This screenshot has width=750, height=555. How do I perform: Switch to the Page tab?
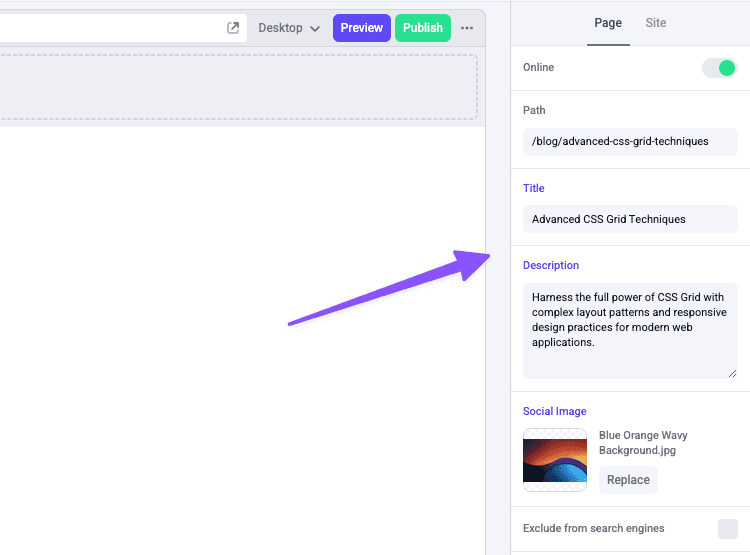point(608,23)
